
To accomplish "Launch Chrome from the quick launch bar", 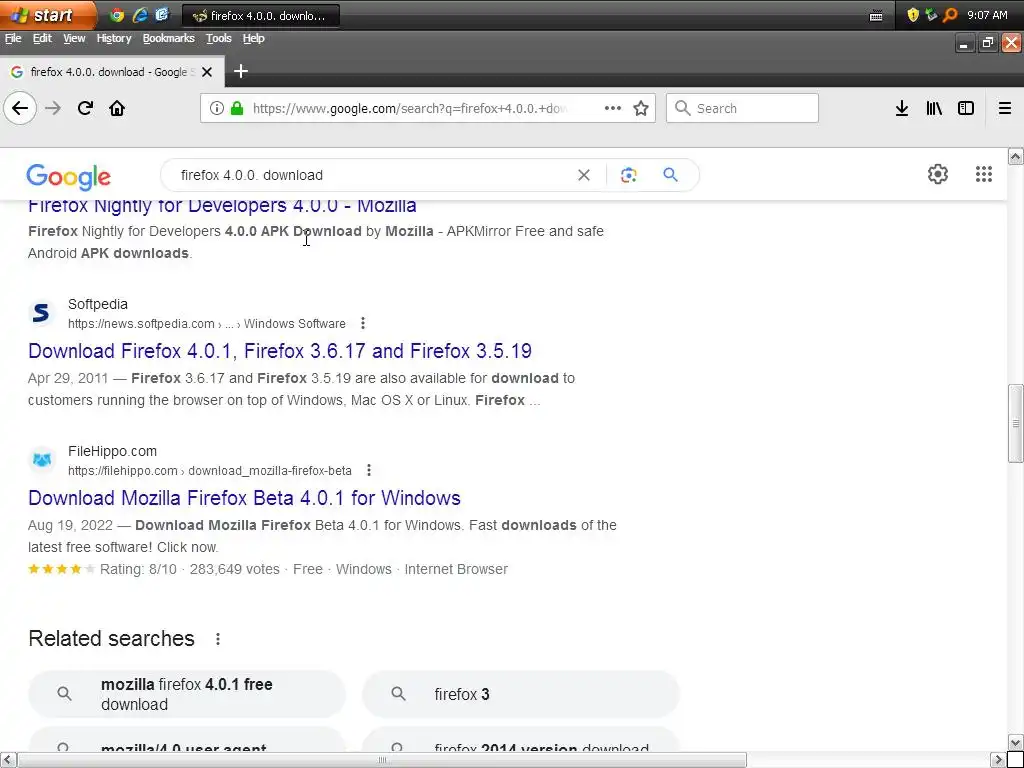I will pos(117,15).
